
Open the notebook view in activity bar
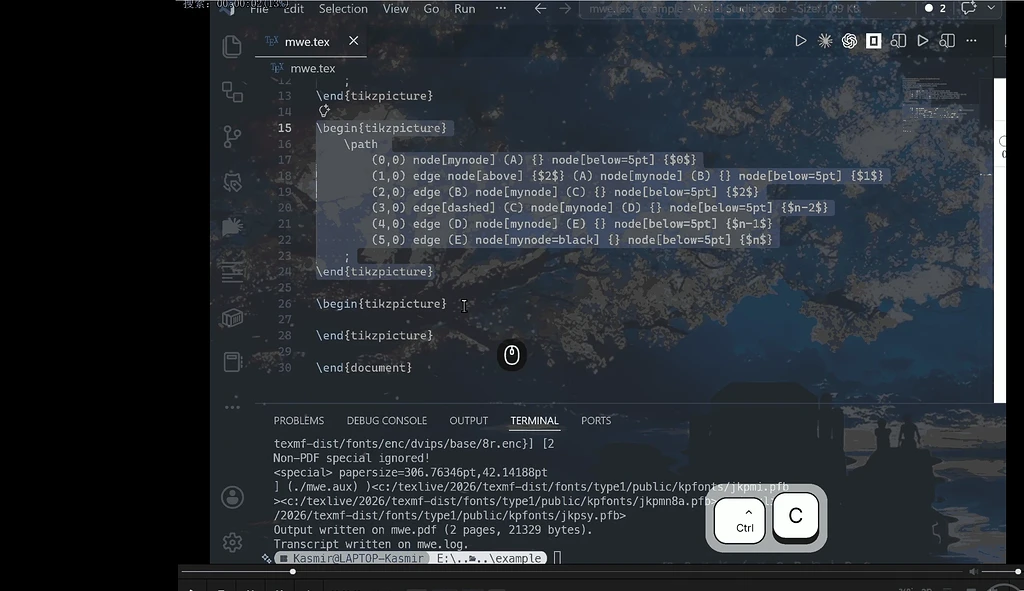(232, 362)
